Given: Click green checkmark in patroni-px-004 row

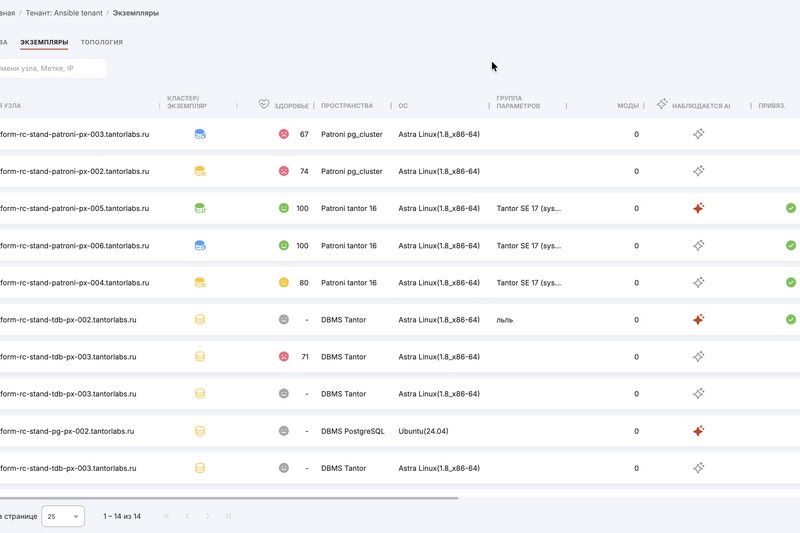Looking at the screenshot, I should tap(791, 283).
